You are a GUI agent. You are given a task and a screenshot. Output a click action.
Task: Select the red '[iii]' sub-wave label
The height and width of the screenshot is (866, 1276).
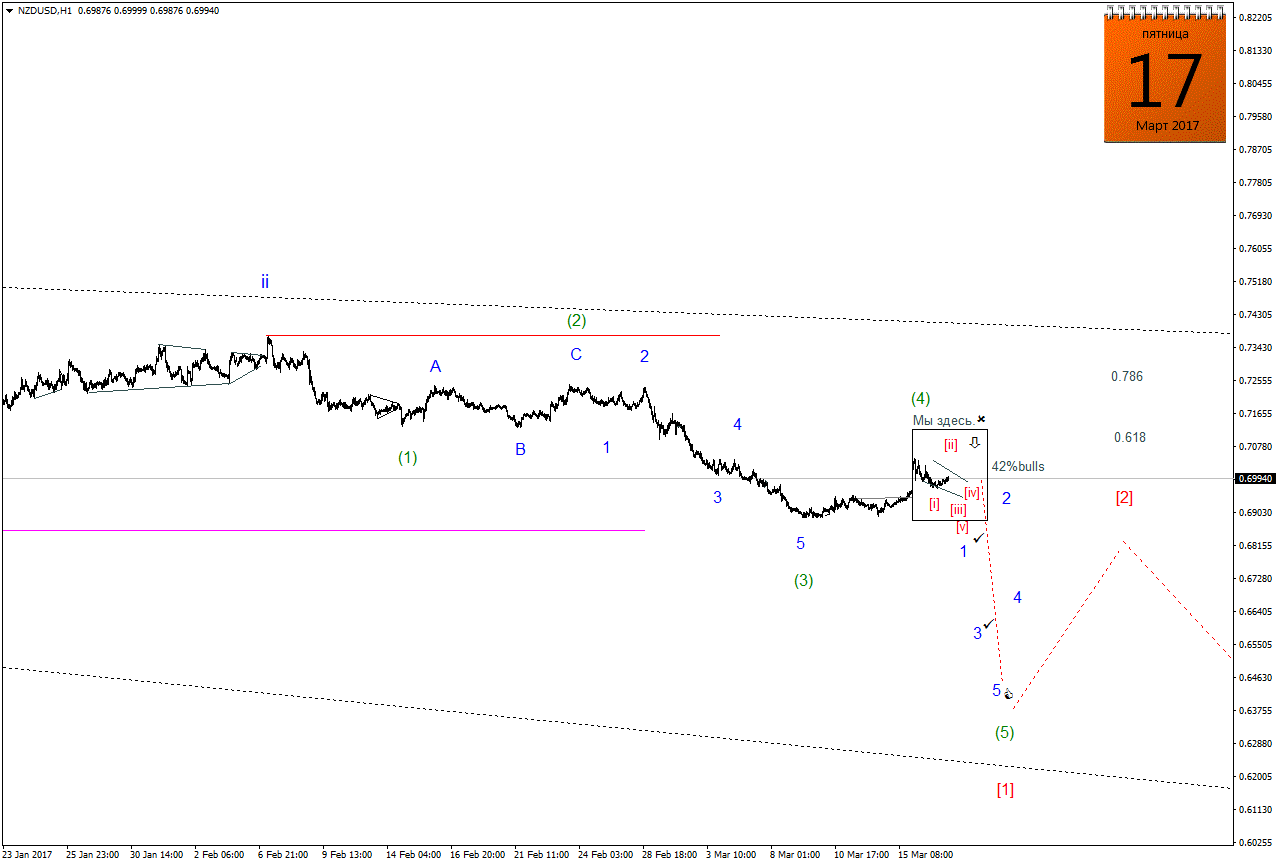pos(958,510)
